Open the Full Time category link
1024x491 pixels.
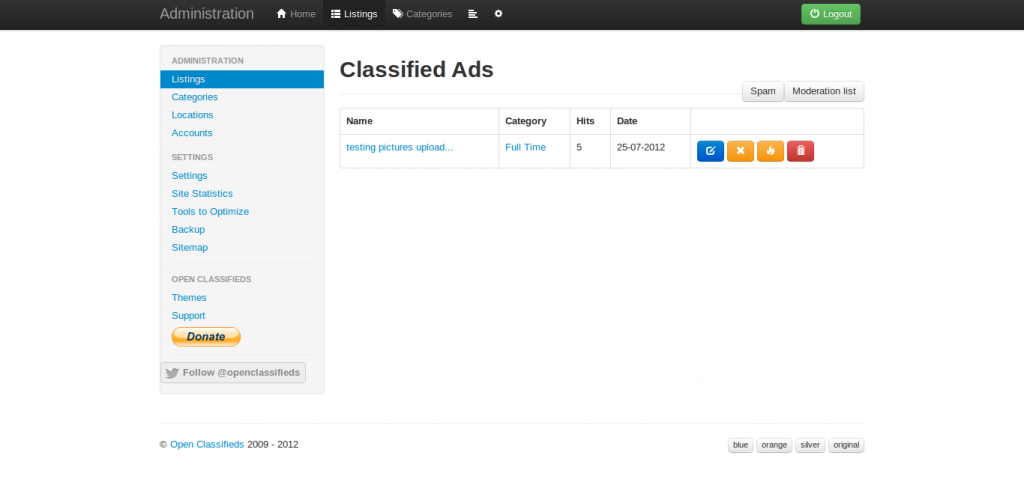click(x=525, y=148)
